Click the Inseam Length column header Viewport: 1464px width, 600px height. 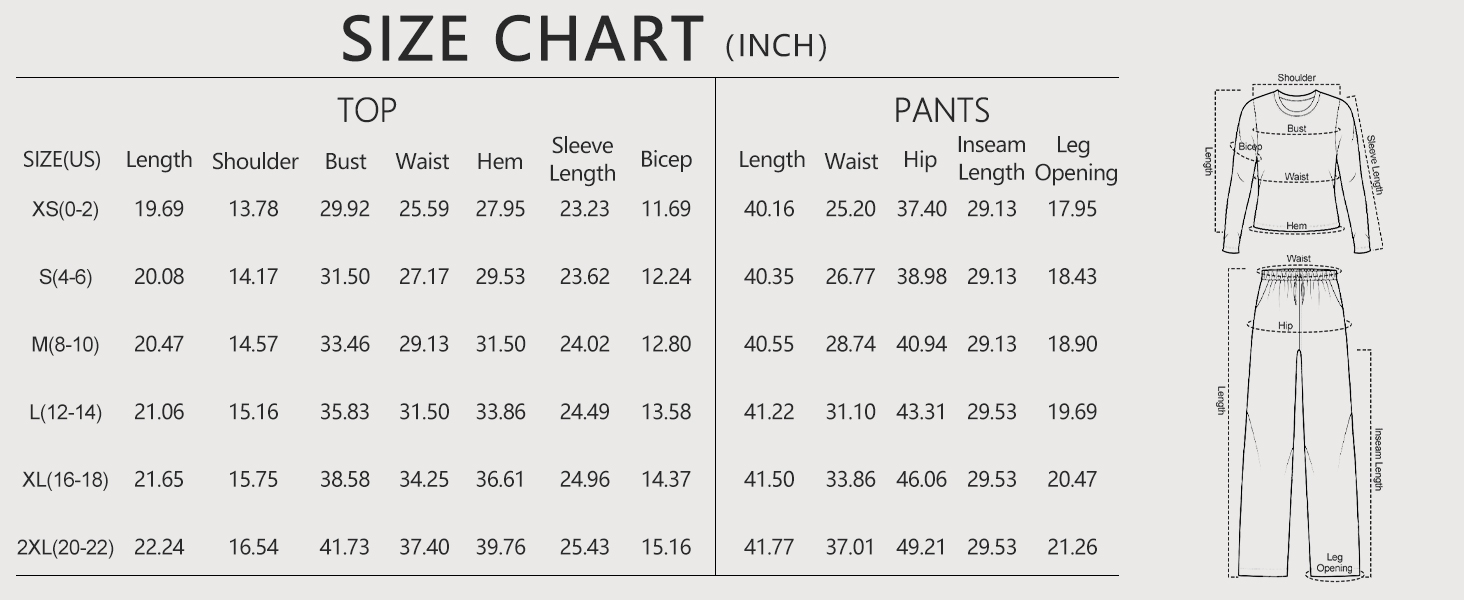991,159
